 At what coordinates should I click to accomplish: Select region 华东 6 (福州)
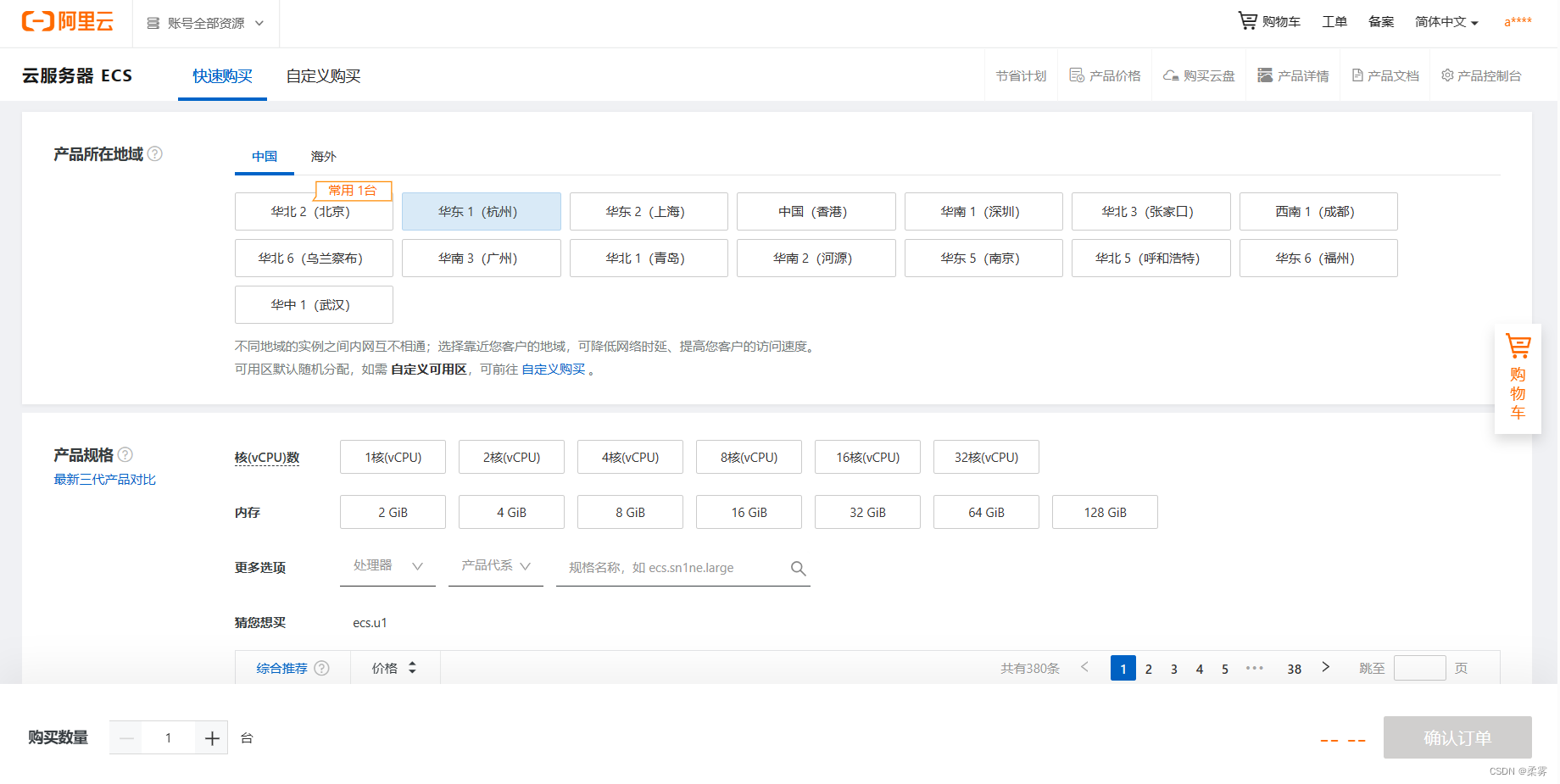coord(1318,259)
